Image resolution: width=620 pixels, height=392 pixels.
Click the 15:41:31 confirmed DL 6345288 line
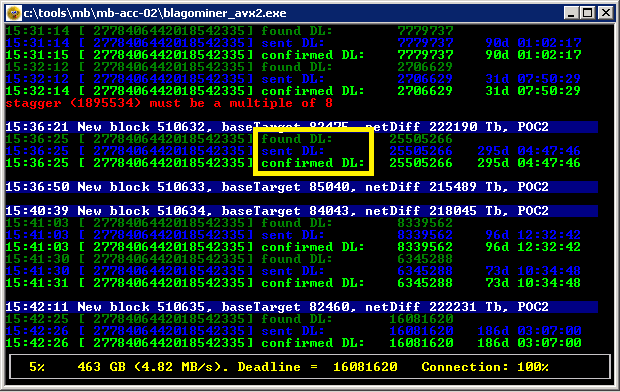click(293, 283)
